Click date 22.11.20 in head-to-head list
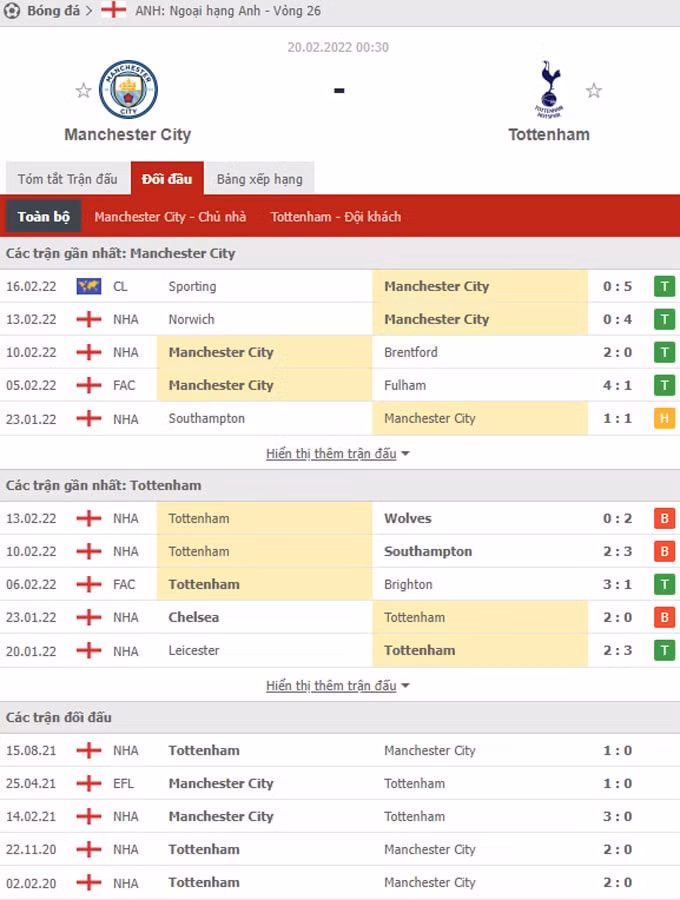 (31, 849)
